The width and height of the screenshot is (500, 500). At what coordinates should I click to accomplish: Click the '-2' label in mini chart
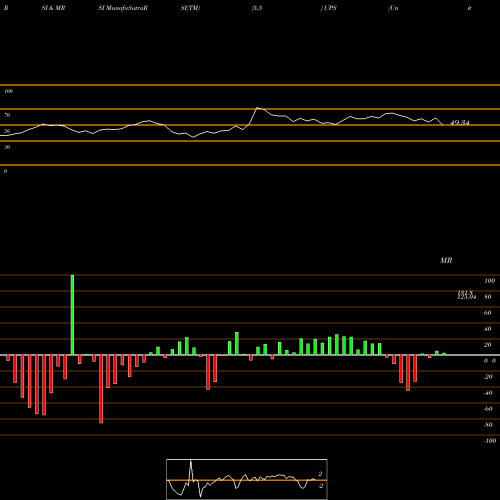click(320, 486)
